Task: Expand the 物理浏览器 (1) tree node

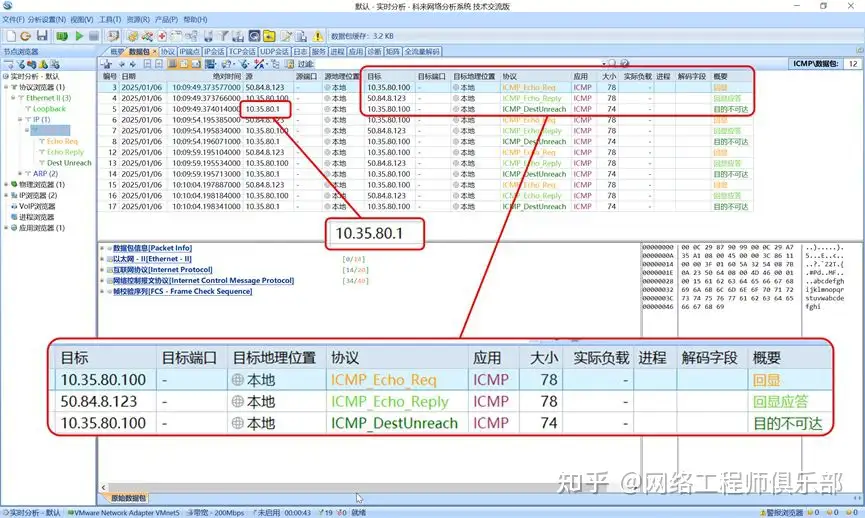Action: coord(5,184)
